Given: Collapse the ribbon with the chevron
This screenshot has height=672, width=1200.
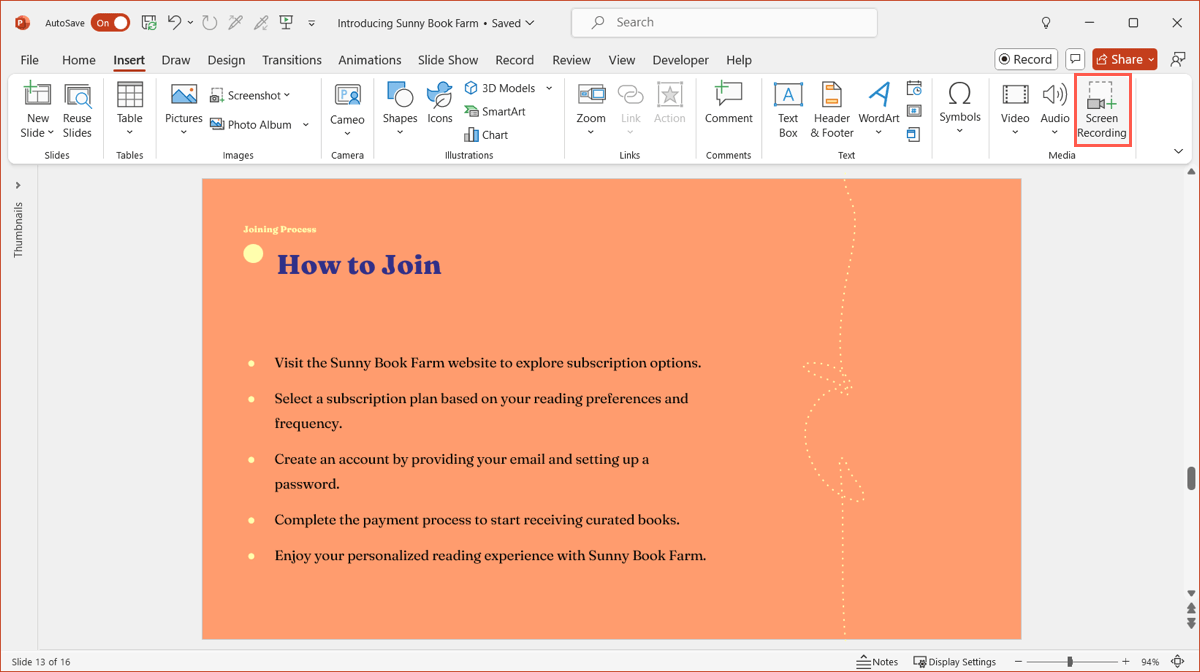Looking at the screenshot, I should click(1178, 152).
